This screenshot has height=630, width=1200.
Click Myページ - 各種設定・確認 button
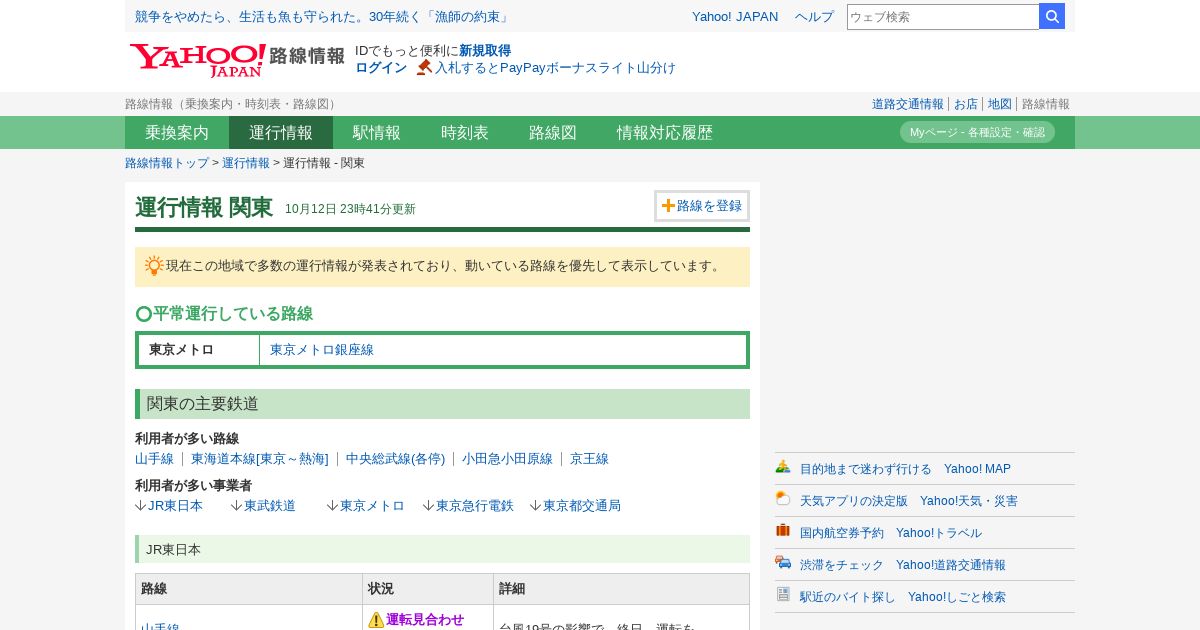(x=977, y=132)
